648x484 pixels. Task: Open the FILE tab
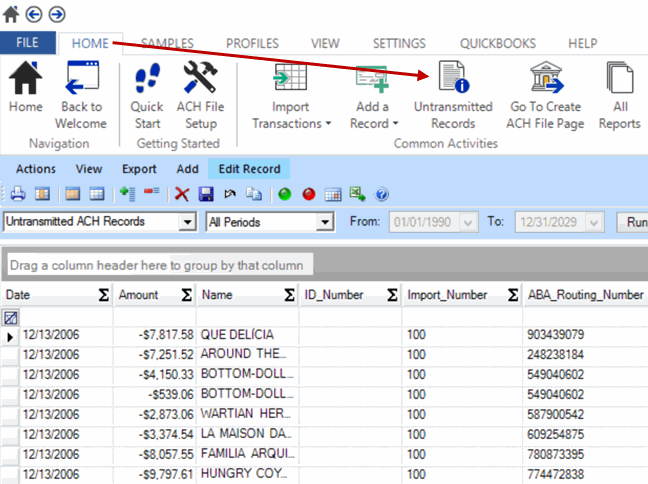point(28,44)
